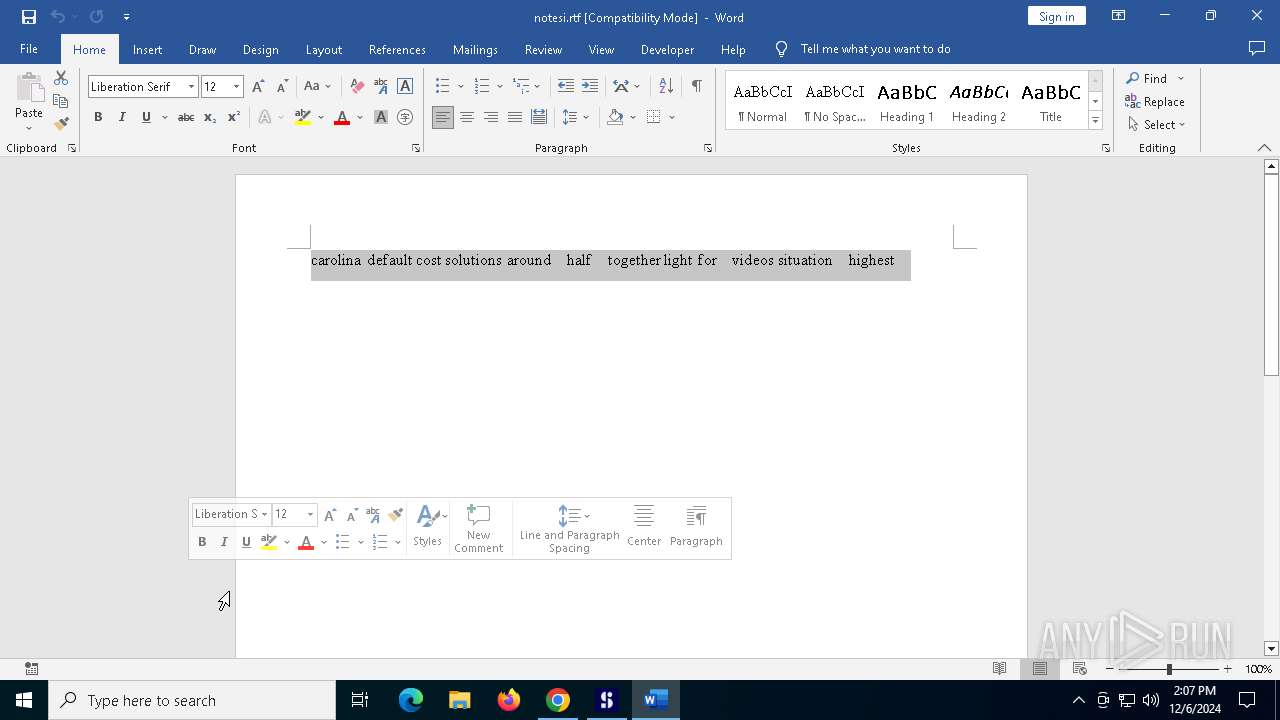
Task: Open Firefox from taskbar
Action: coord(509,700)
